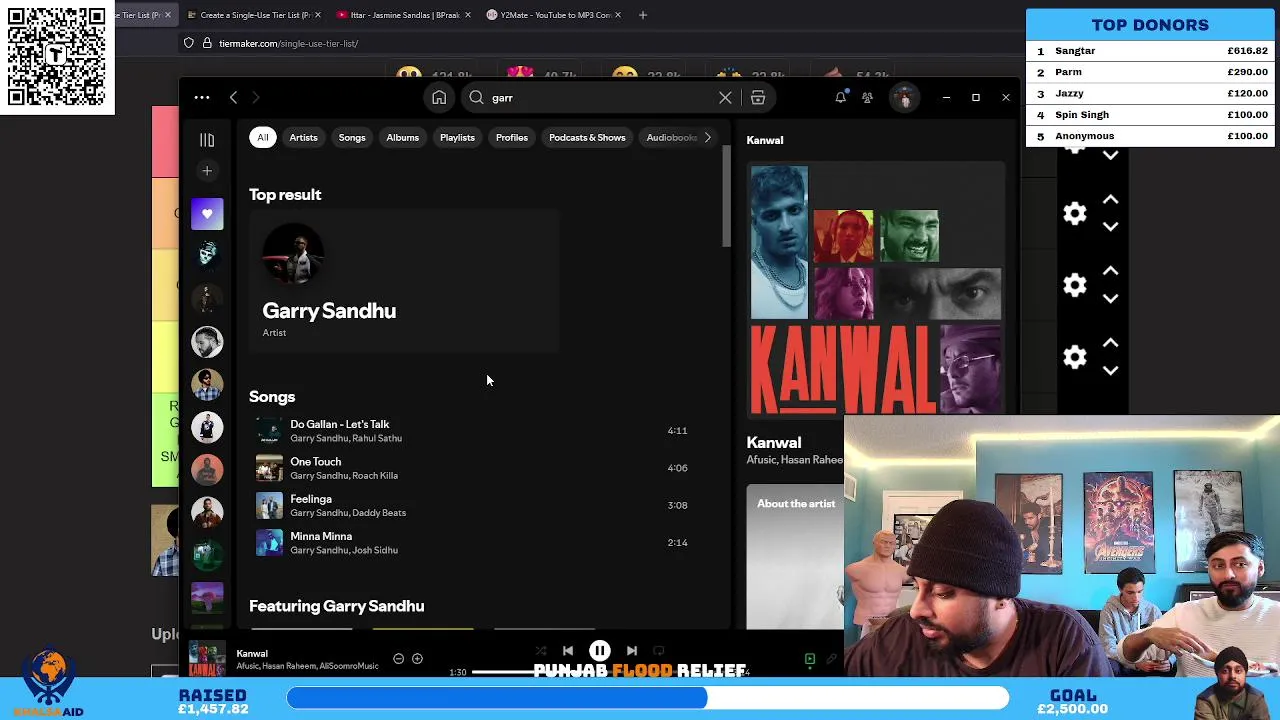
Task: Click Garry Sandhu artist picture
Action: click(x=293, y=254)
